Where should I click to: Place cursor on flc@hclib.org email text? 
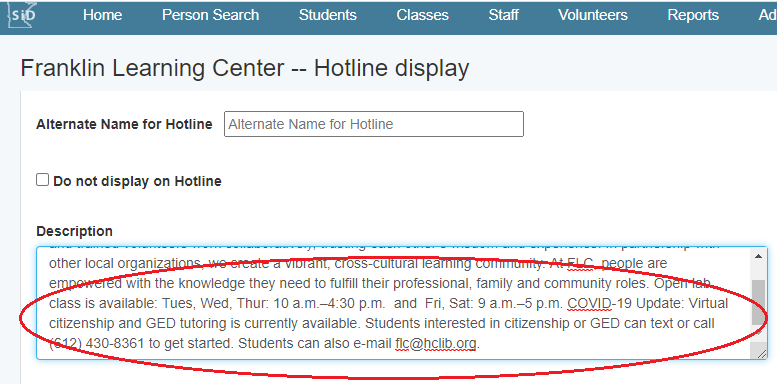436,343
